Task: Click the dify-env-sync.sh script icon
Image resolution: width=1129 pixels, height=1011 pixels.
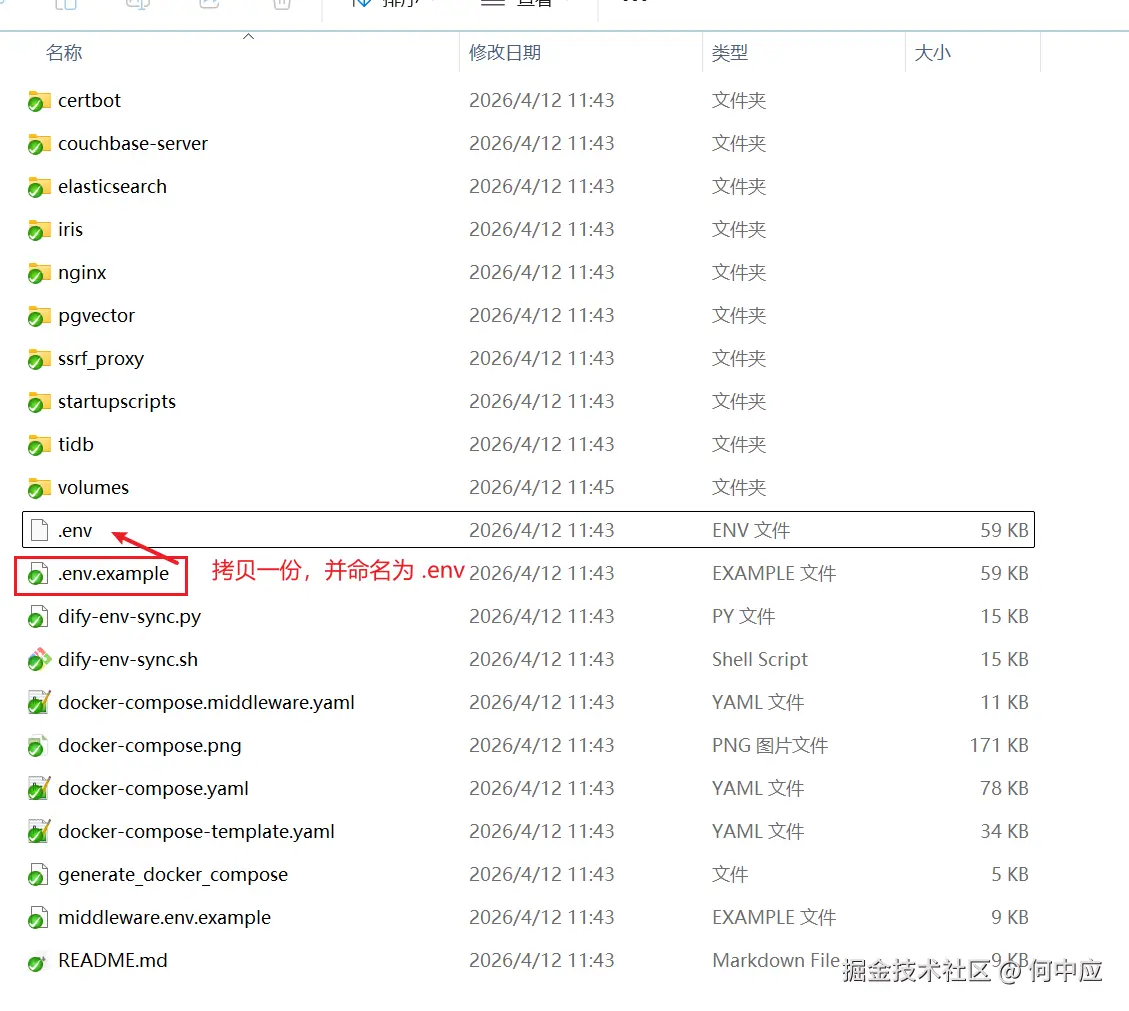Action: [39, 660]
